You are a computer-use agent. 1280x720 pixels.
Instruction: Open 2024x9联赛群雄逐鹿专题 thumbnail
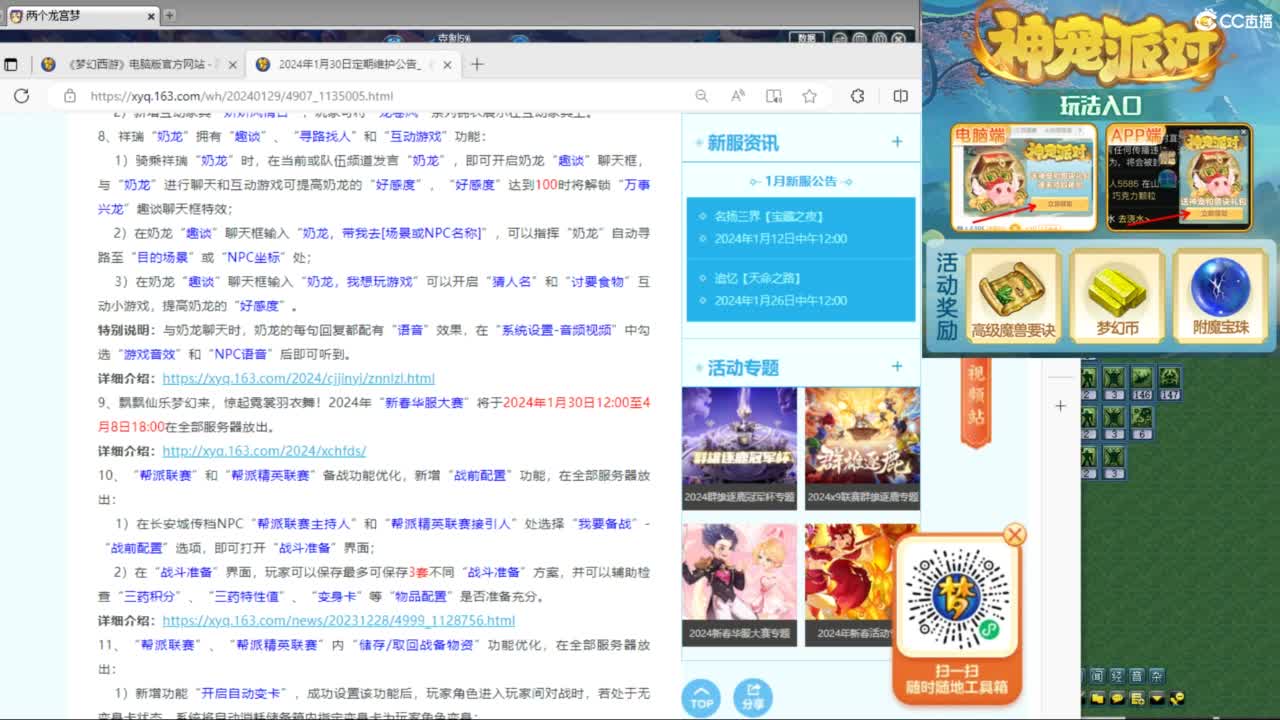point(862,449)
